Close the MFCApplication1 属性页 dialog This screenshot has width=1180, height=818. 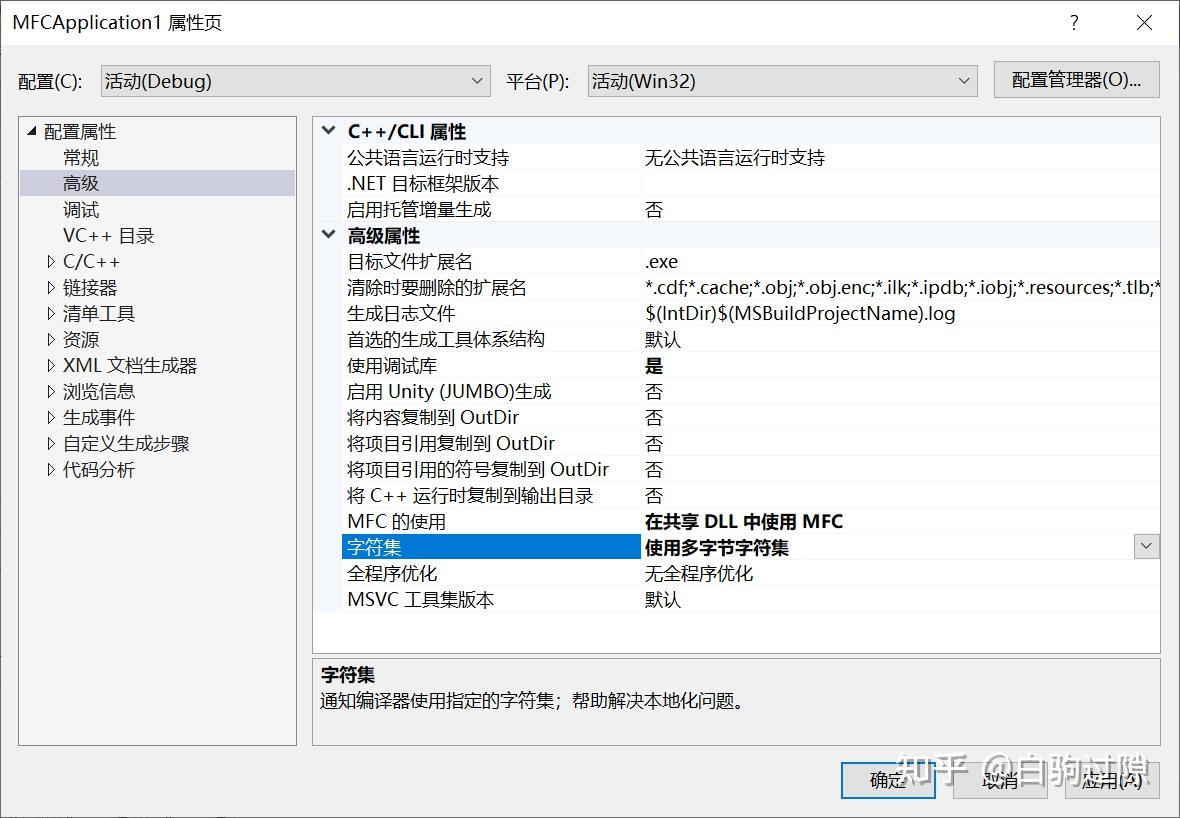(1144, 23)
